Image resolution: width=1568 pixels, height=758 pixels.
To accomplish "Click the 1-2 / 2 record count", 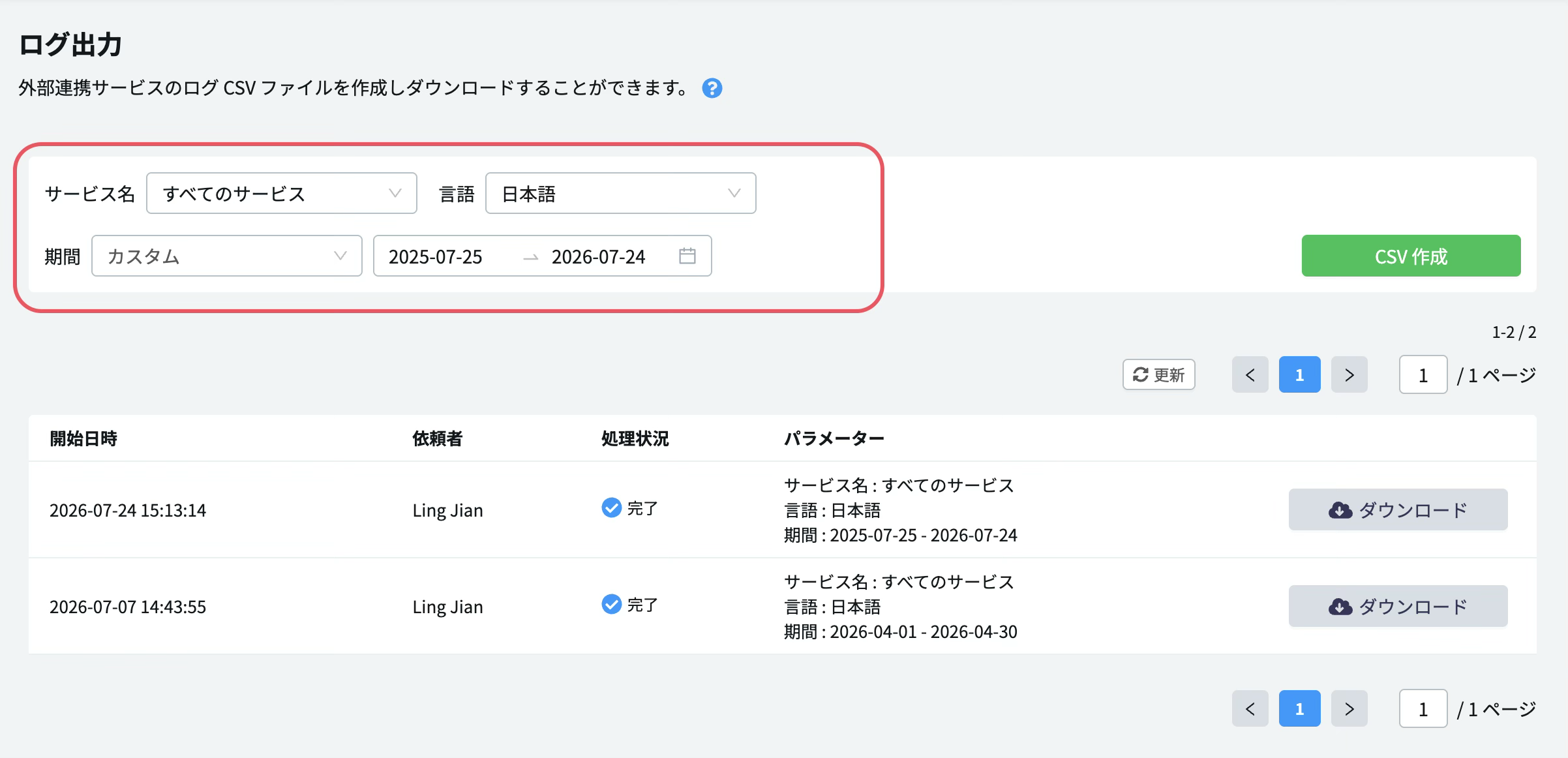I will tap(1514, 333).
